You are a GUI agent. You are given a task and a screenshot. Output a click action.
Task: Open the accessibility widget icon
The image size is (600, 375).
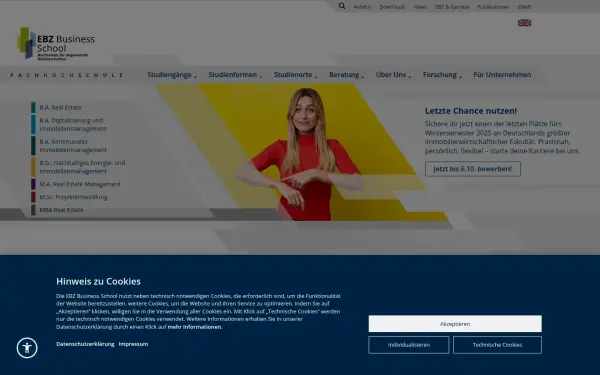(x=27, y=348)
